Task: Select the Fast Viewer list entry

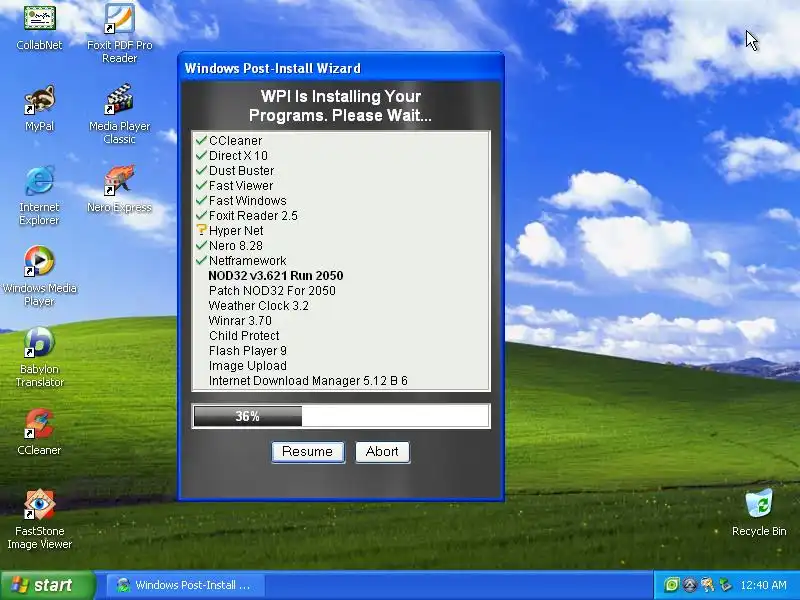Action: pyautogui.click(x=241, y=185)
